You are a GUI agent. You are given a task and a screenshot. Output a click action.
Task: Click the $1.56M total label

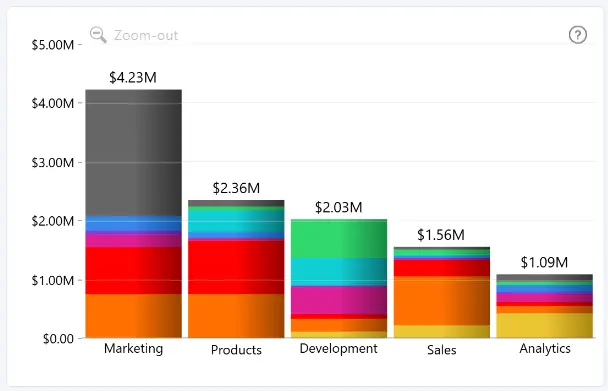[x=441, y=235]
